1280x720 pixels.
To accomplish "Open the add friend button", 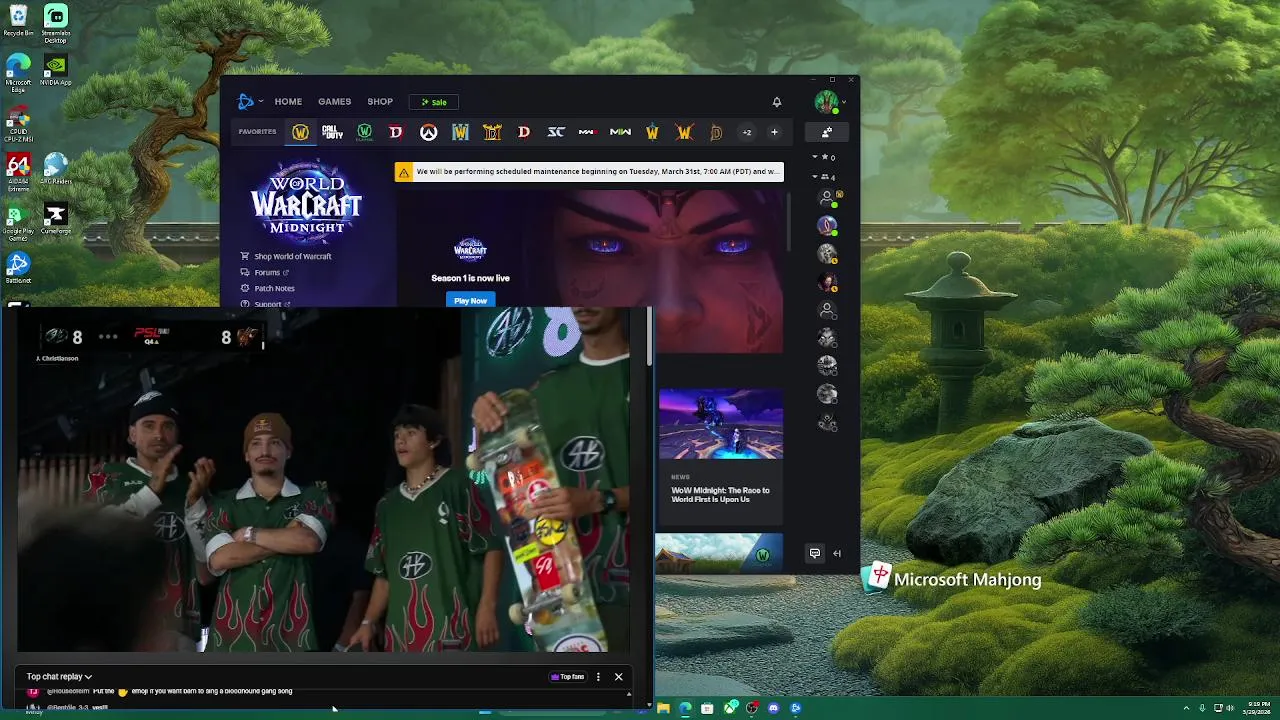I will coord(827,132).
